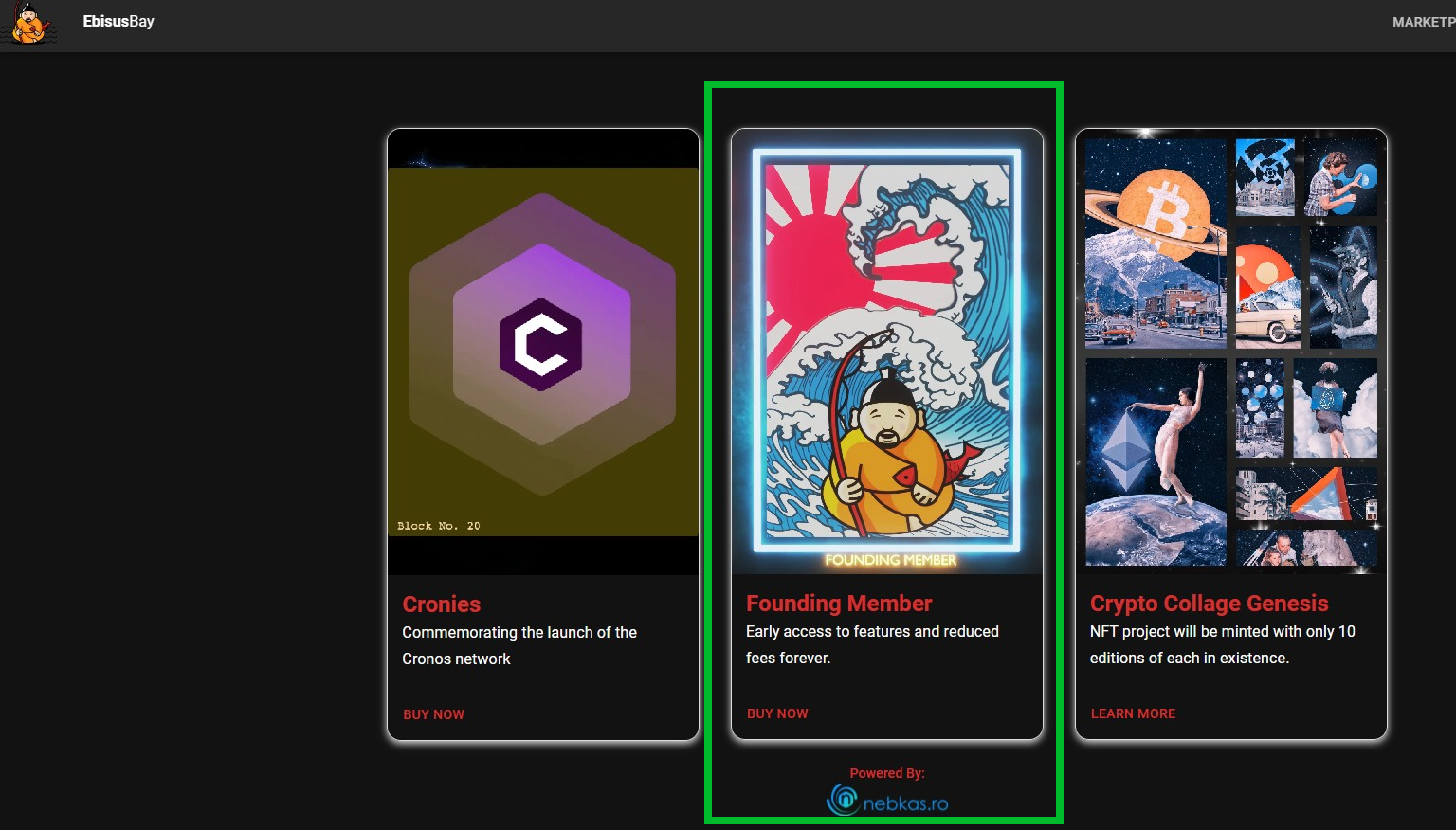The height and width of the screenshot is (830, 1456).
Task: Open the Crypto Collage Genesis collage image
Action: (x=1231, y=352)
